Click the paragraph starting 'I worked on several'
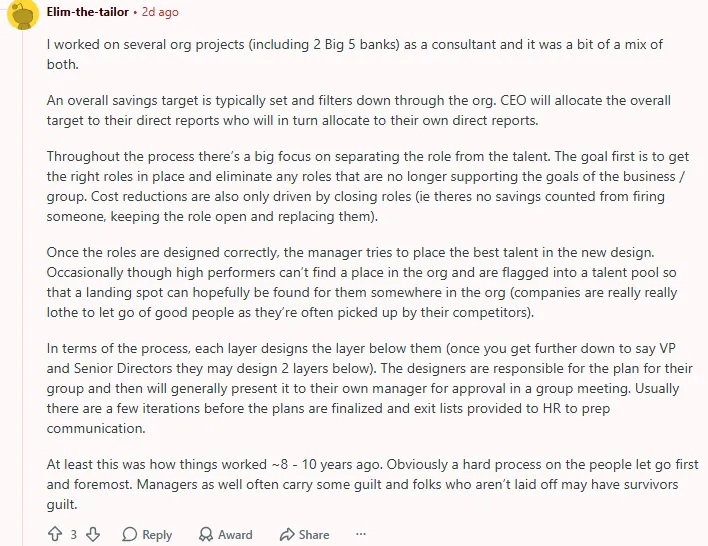 pyautogui.click(x=354, y=54)
